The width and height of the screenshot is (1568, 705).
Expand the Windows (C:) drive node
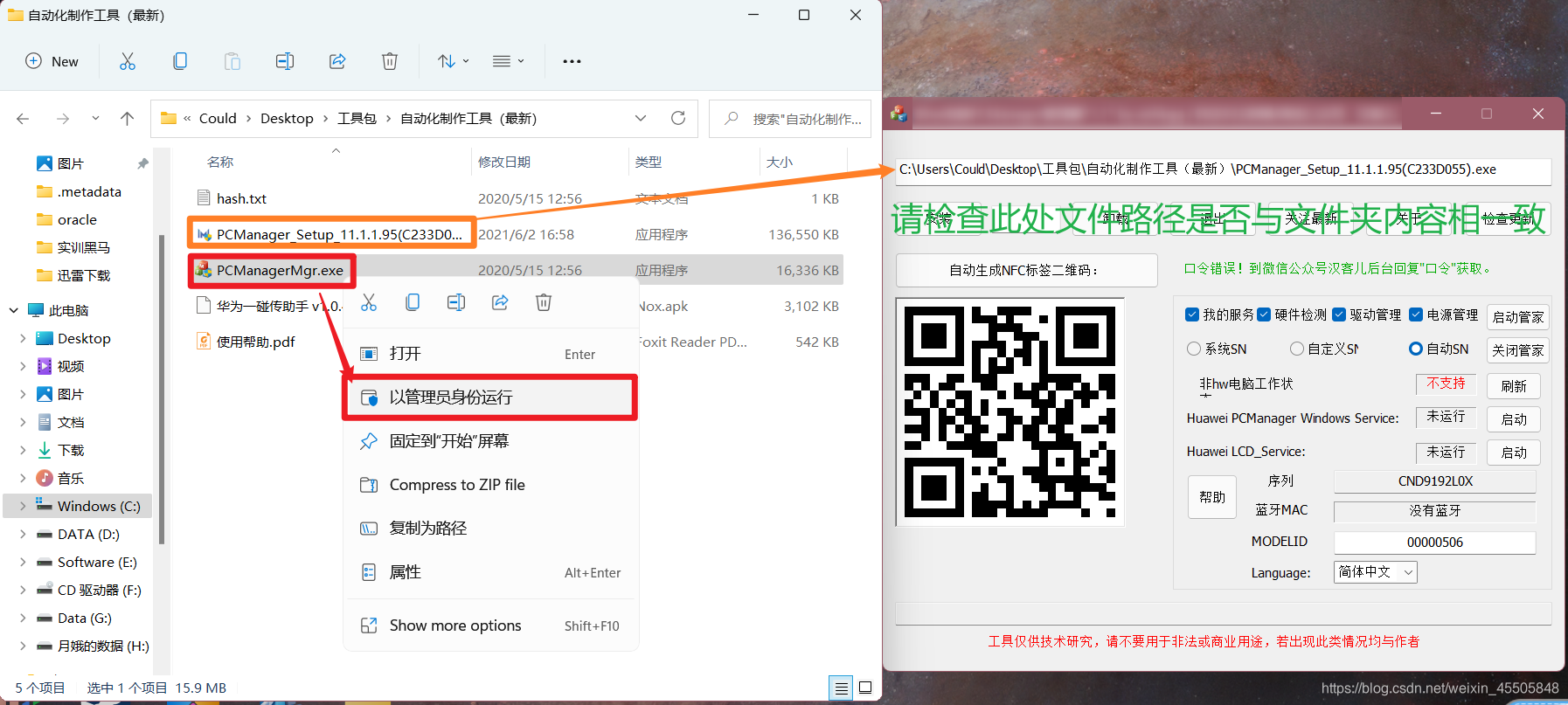click(23, 506)
